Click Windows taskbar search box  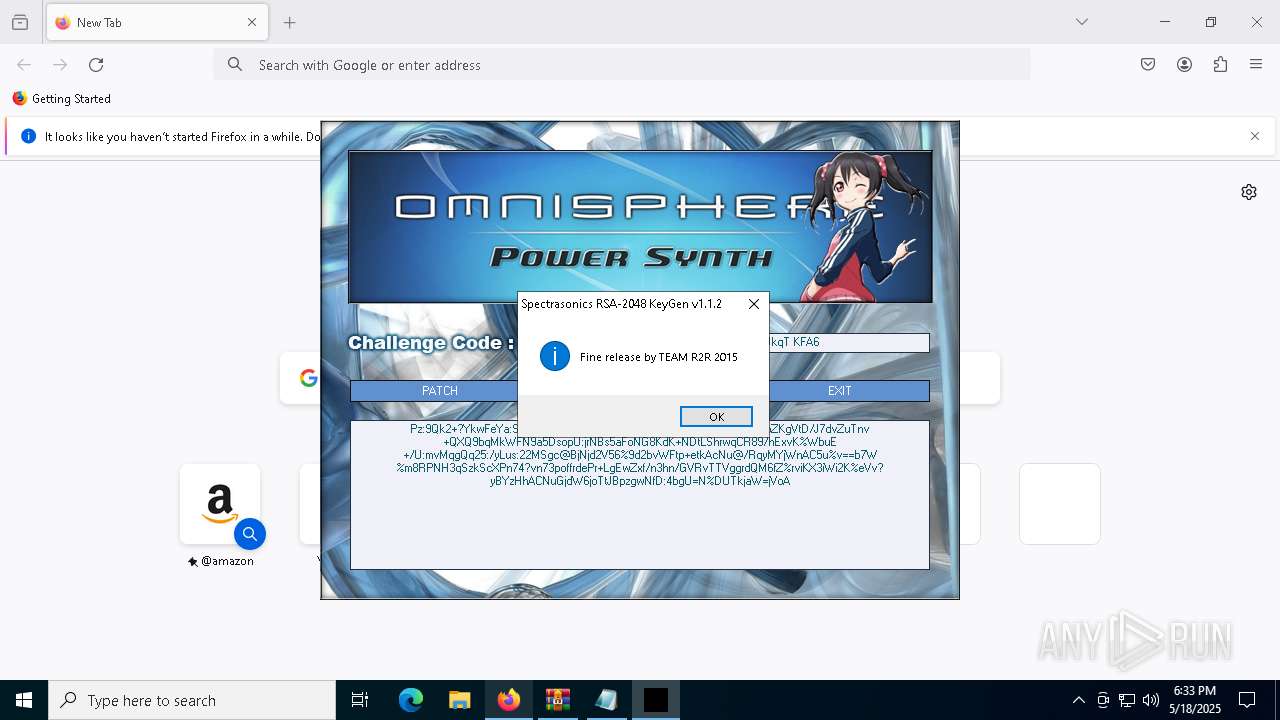click(192, 700)
